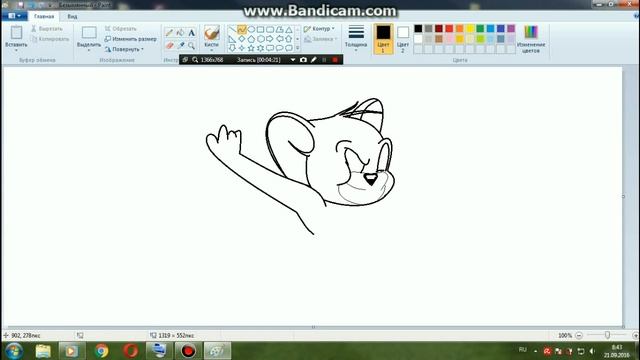The width and height of the screenshot is (640, 360).
Task: Open Opera browser from the taskbar
Action: tap(131, 351)
